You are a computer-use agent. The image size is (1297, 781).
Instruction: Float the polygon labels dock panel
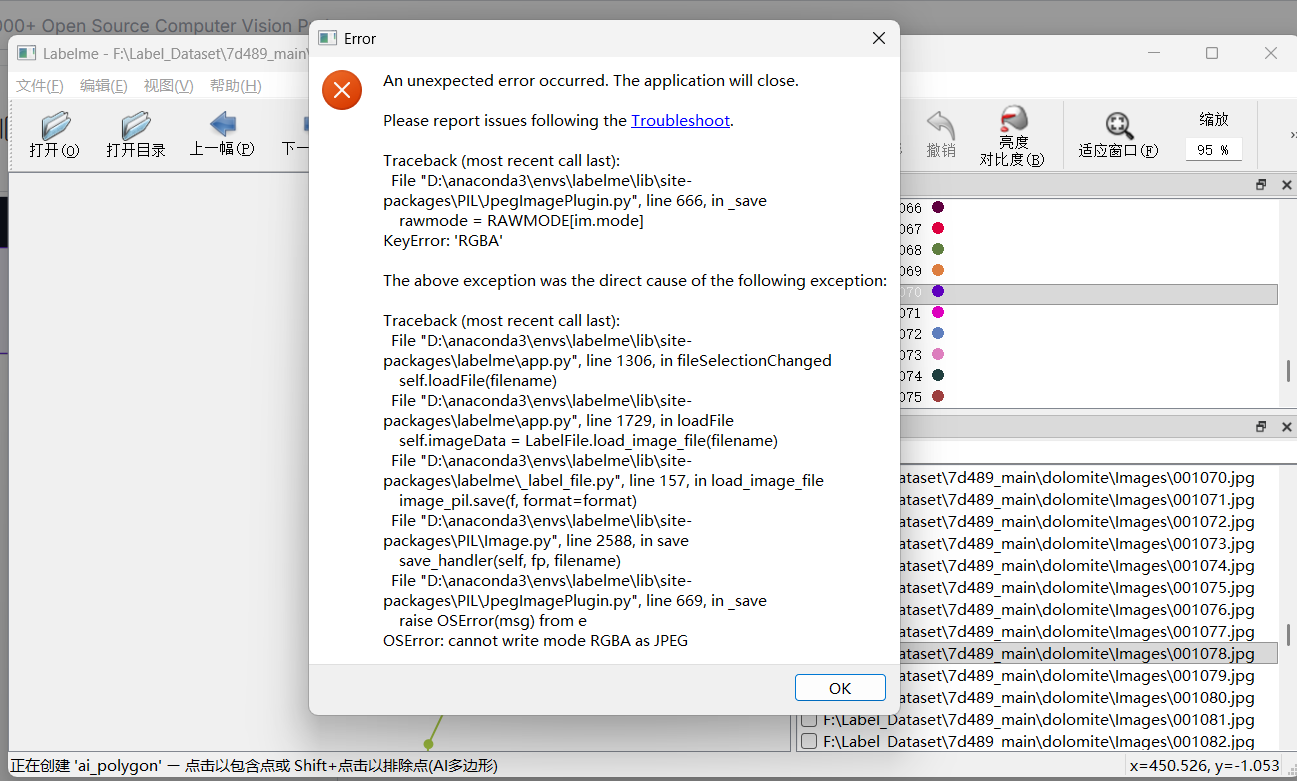click(x=1262, y=185)
